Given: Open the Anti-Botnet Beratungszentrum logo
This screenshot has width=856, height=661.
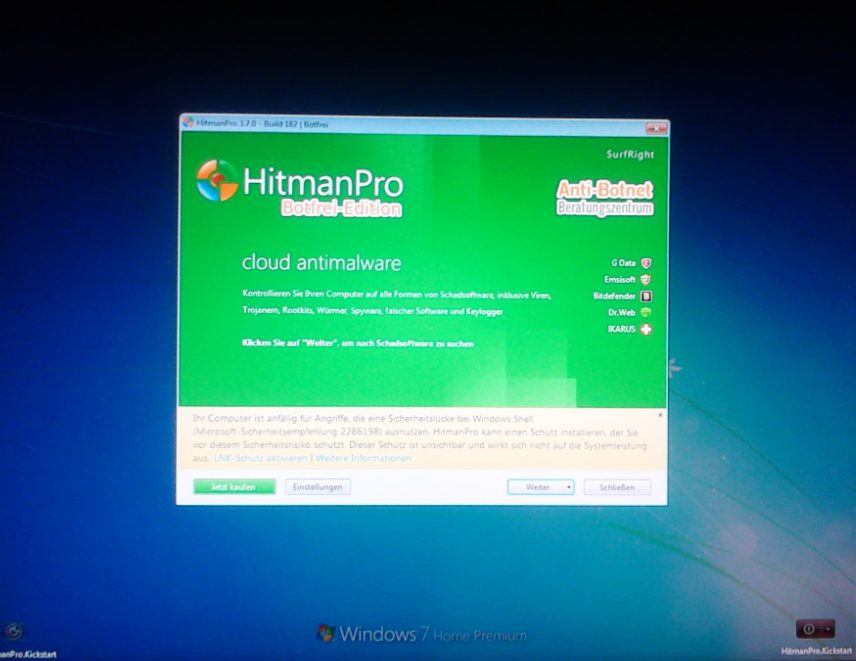Looking at the screenshot, I should (605, 198).
